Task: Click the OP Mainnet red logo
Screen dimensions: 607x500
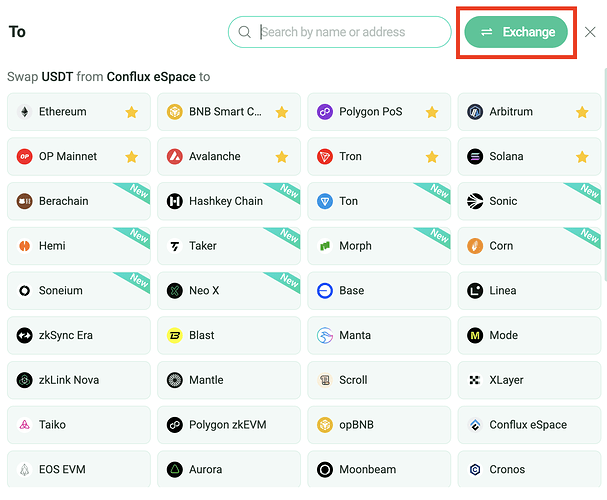Action: pyautogui.click(x=24, y=157)
